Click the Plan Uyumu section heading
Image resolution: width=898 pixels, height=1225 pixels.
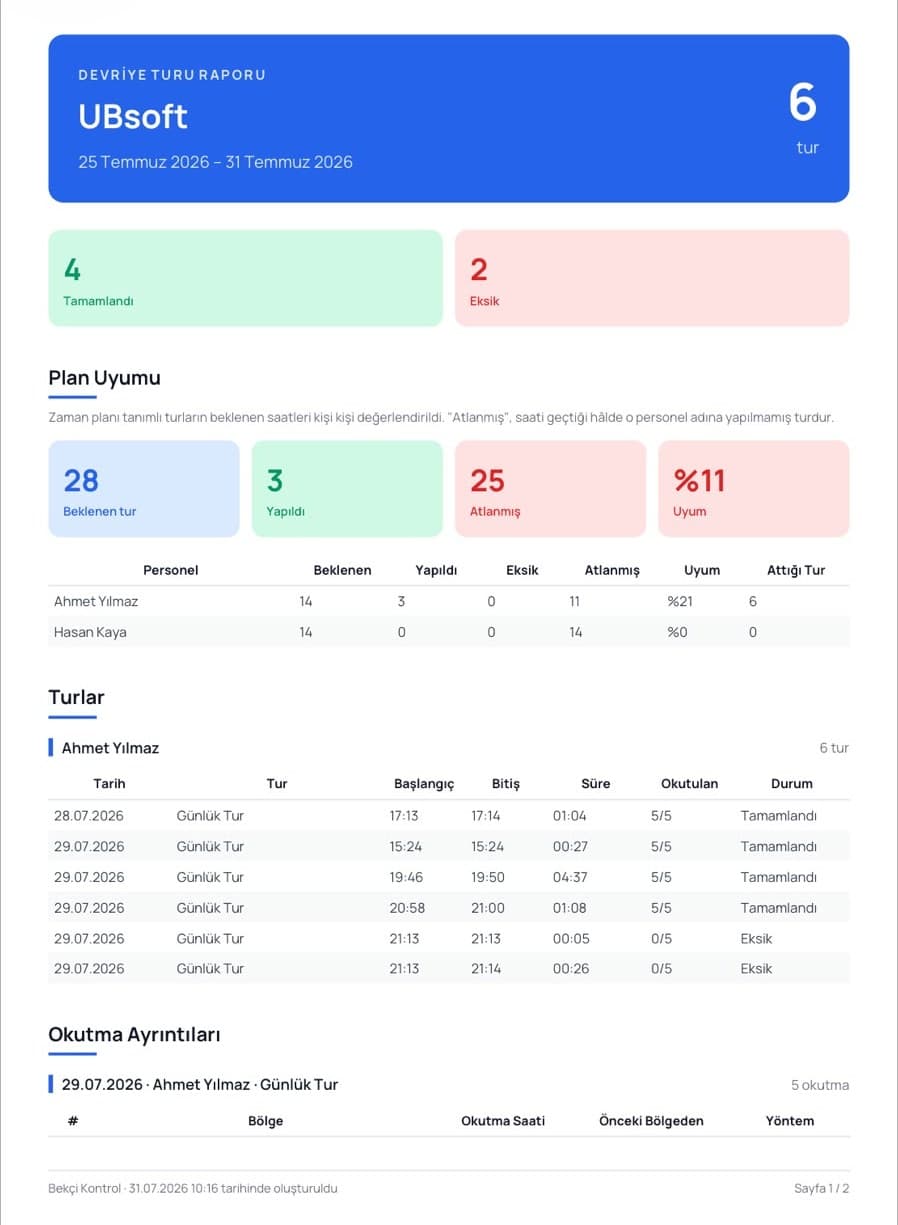104,378
